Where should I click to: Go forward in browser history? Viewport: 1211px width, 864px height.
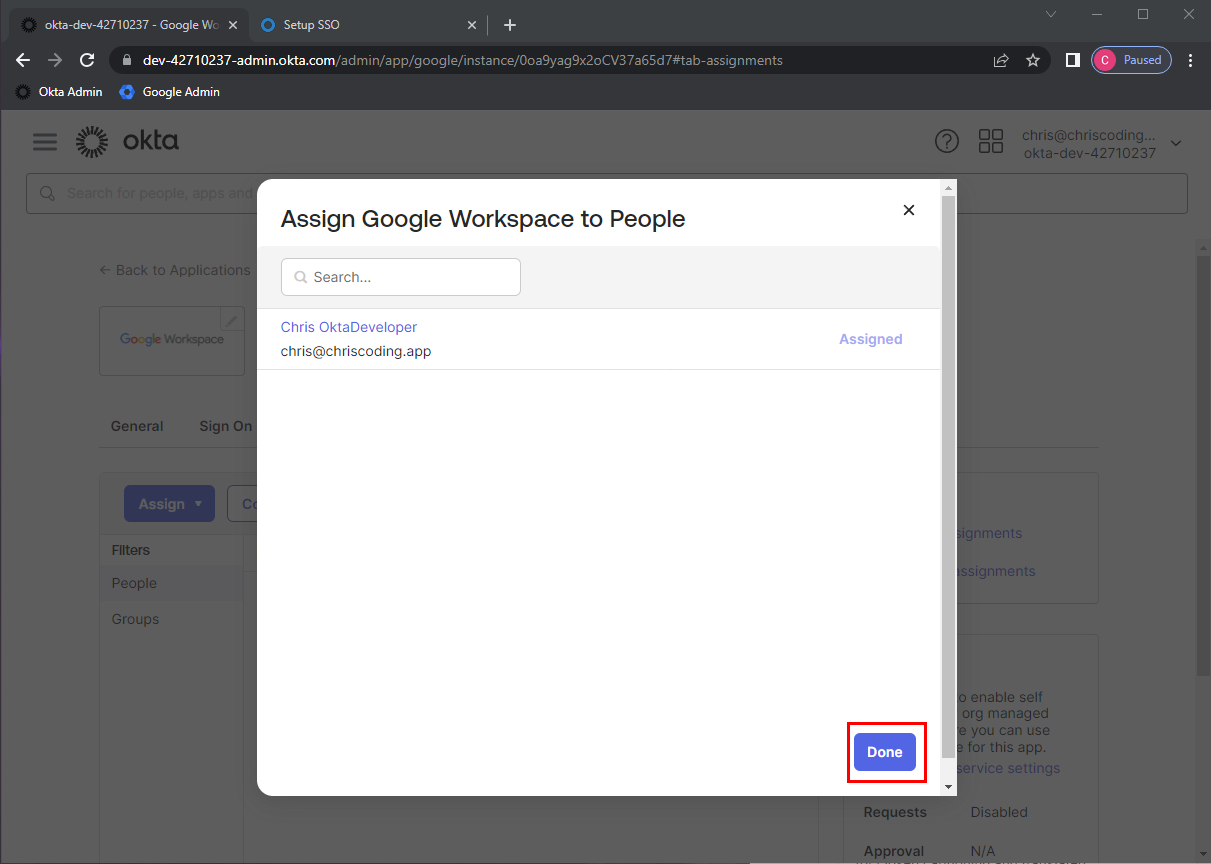(55, 60)
